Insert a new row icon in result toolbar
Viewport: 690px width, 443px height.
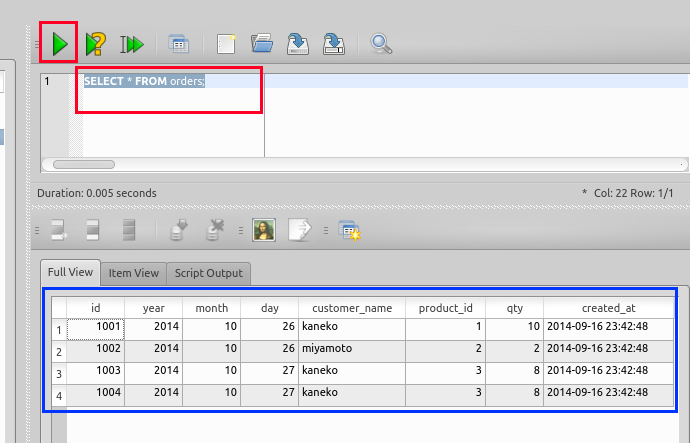click(x=59, y=230)
